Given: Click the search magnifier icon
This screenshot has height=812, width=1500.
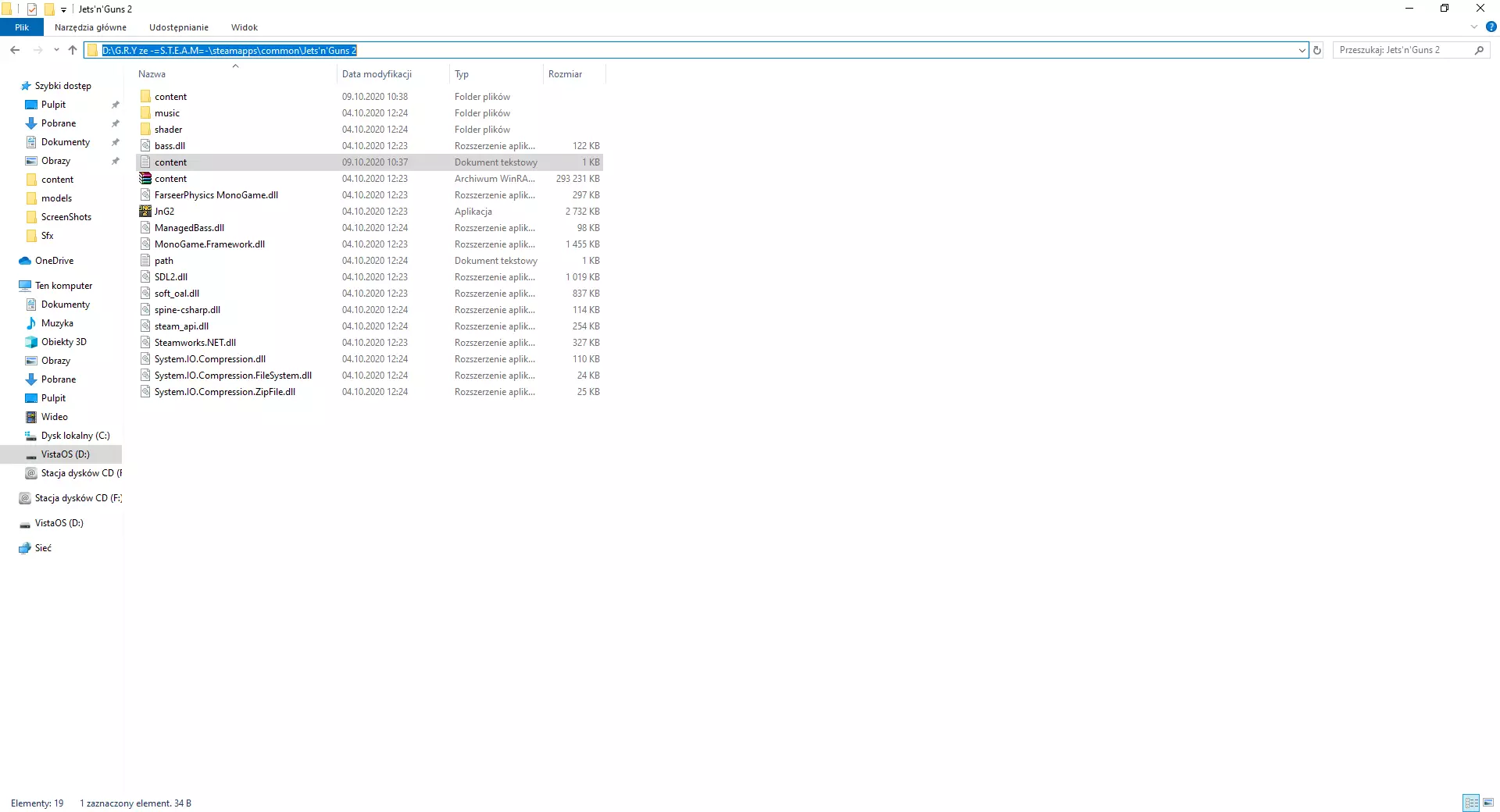Looking at the screenshot, I should coord(1479,50).
